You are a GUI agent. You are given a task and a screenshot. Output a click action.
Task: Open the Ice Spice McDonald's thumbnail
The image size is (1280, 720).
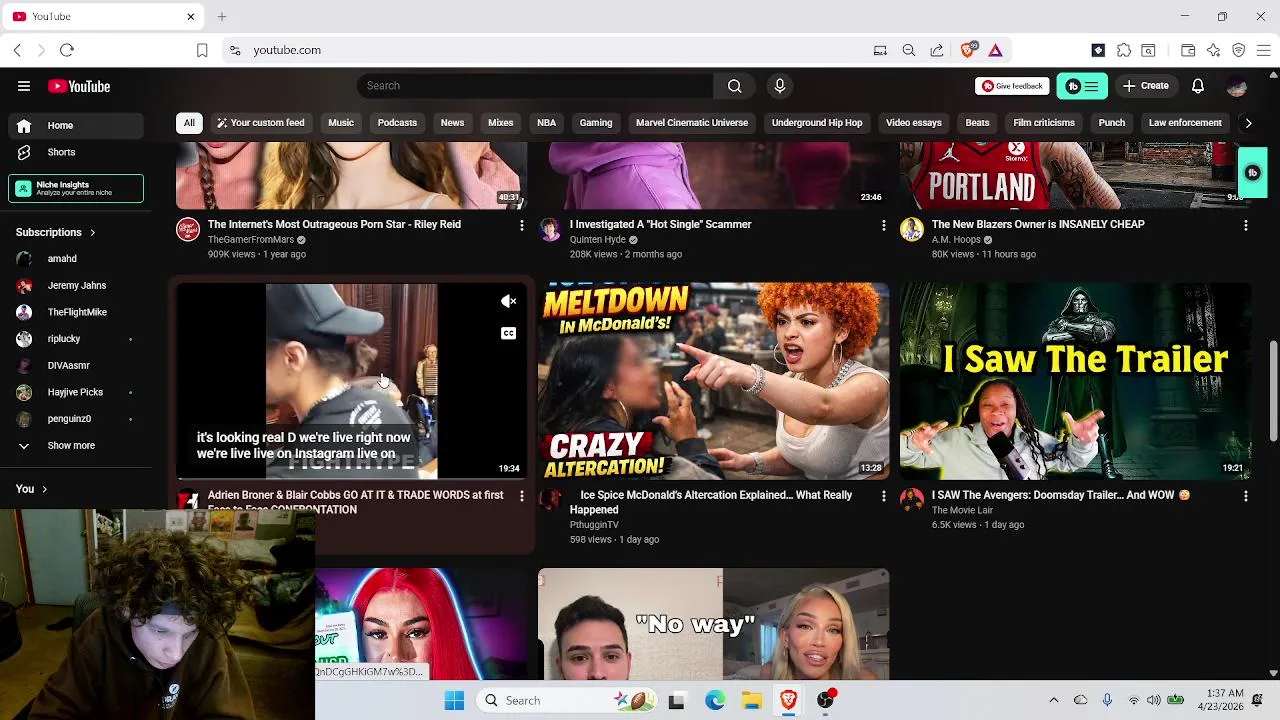tap(713, 381)
